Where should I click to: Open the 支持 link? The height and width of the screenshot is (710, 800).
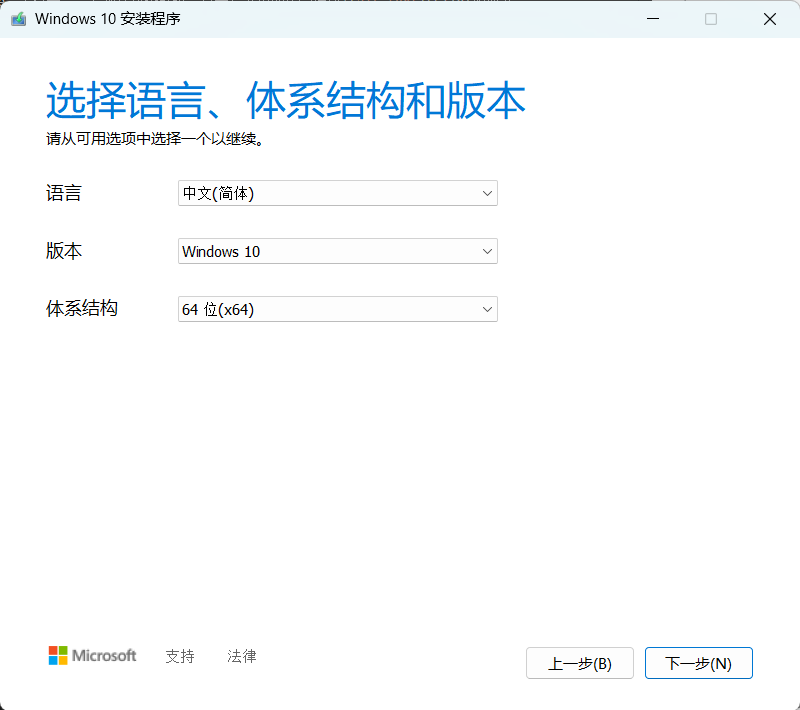[180, 656]
